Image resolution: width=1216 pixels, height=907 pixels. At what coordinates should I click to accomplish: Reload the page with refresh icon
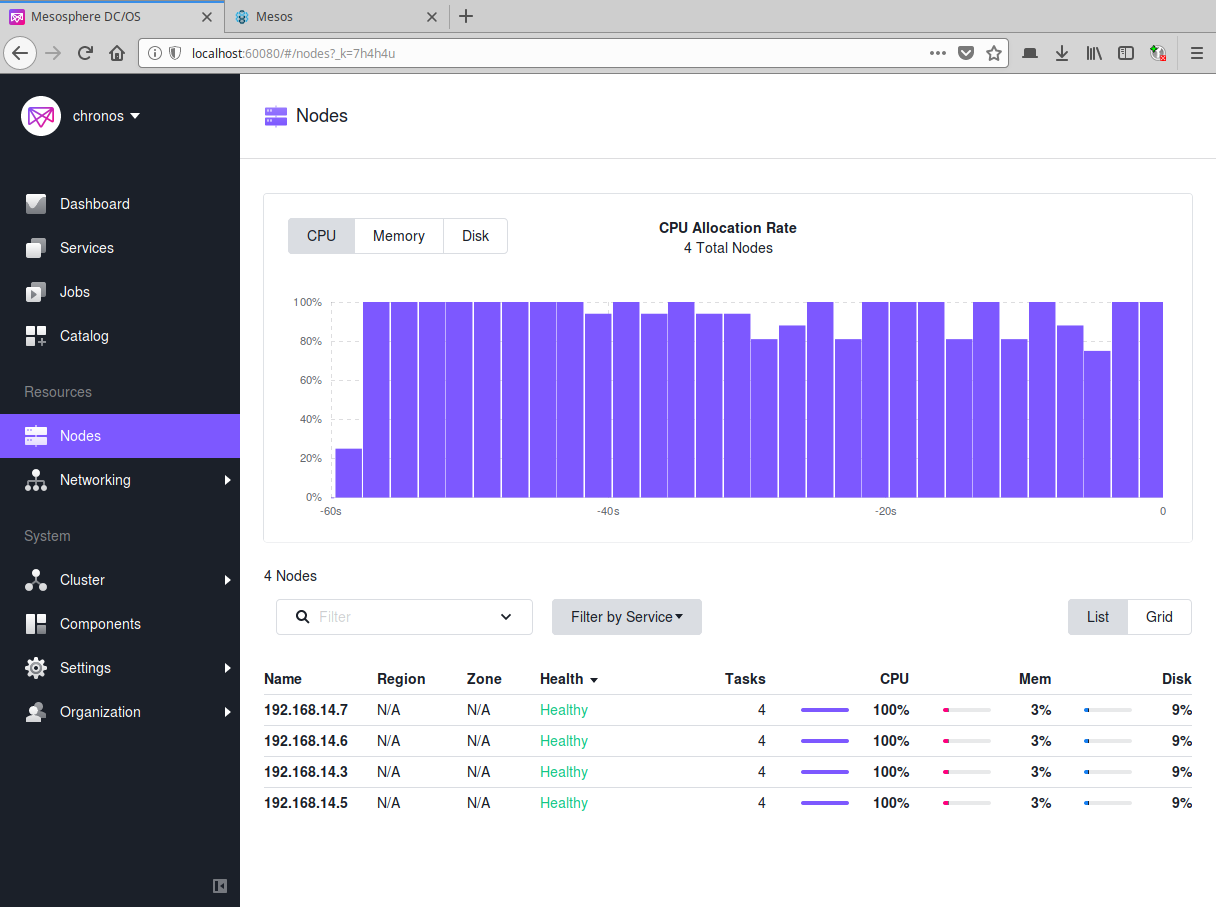[x=85, y=53]
